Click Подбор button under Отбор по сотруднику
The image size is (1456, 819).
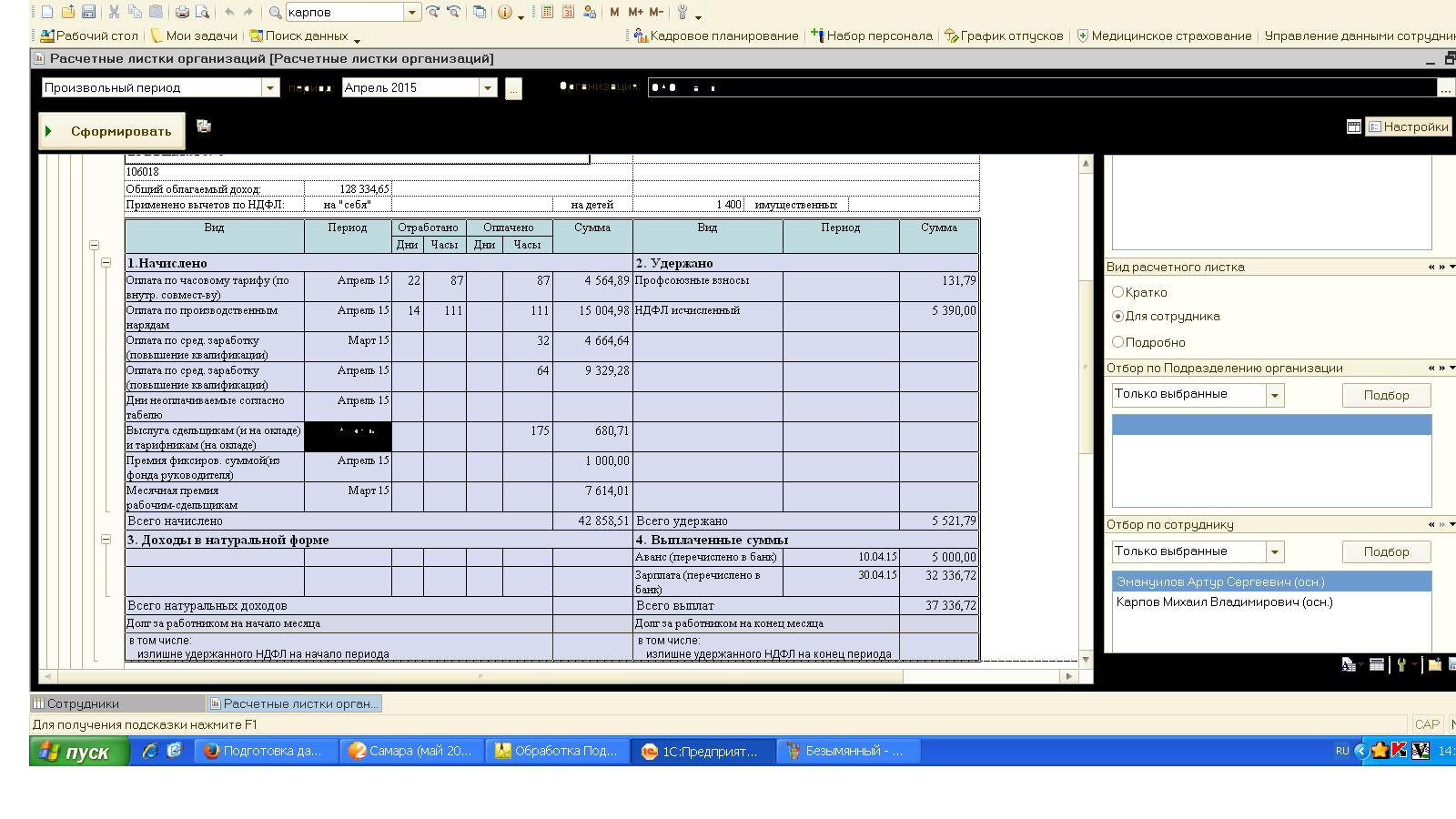(x=1385, y=551)
